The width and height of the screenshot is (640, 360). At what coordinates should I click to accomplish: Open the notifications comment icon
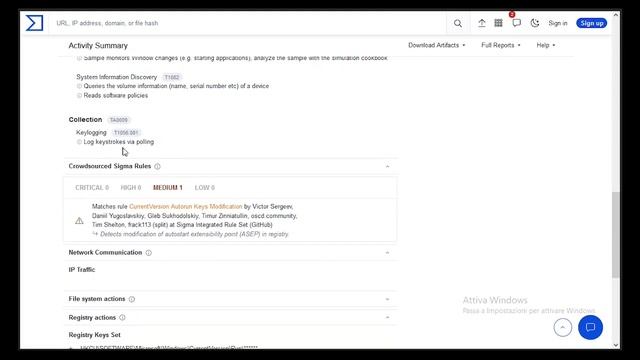516,23
